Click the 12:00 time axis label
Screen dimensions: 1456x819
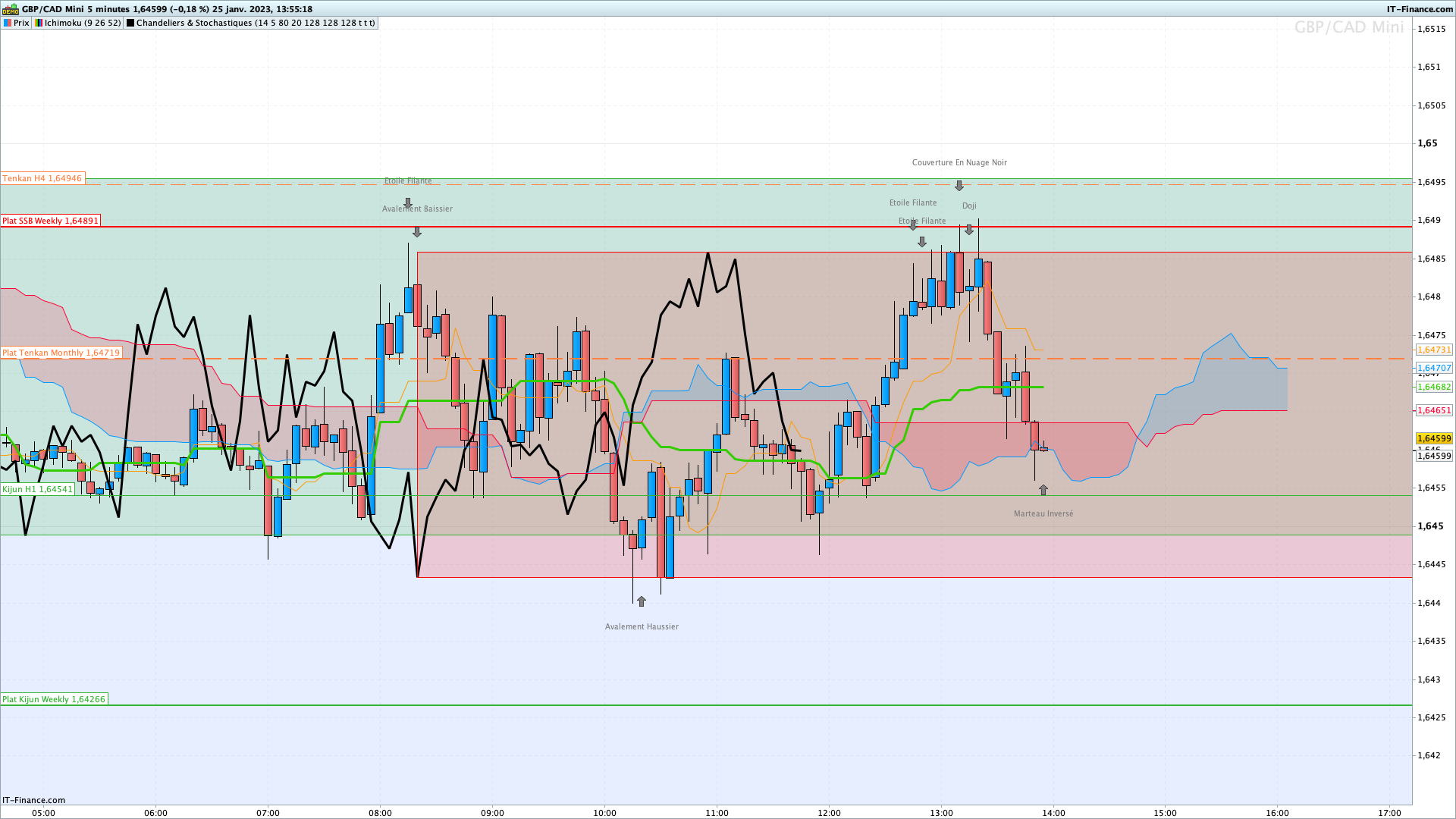point(829,813)
